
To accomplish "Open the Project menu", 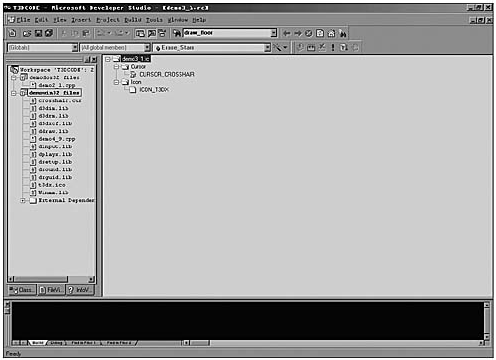I will tap(108, 20).
